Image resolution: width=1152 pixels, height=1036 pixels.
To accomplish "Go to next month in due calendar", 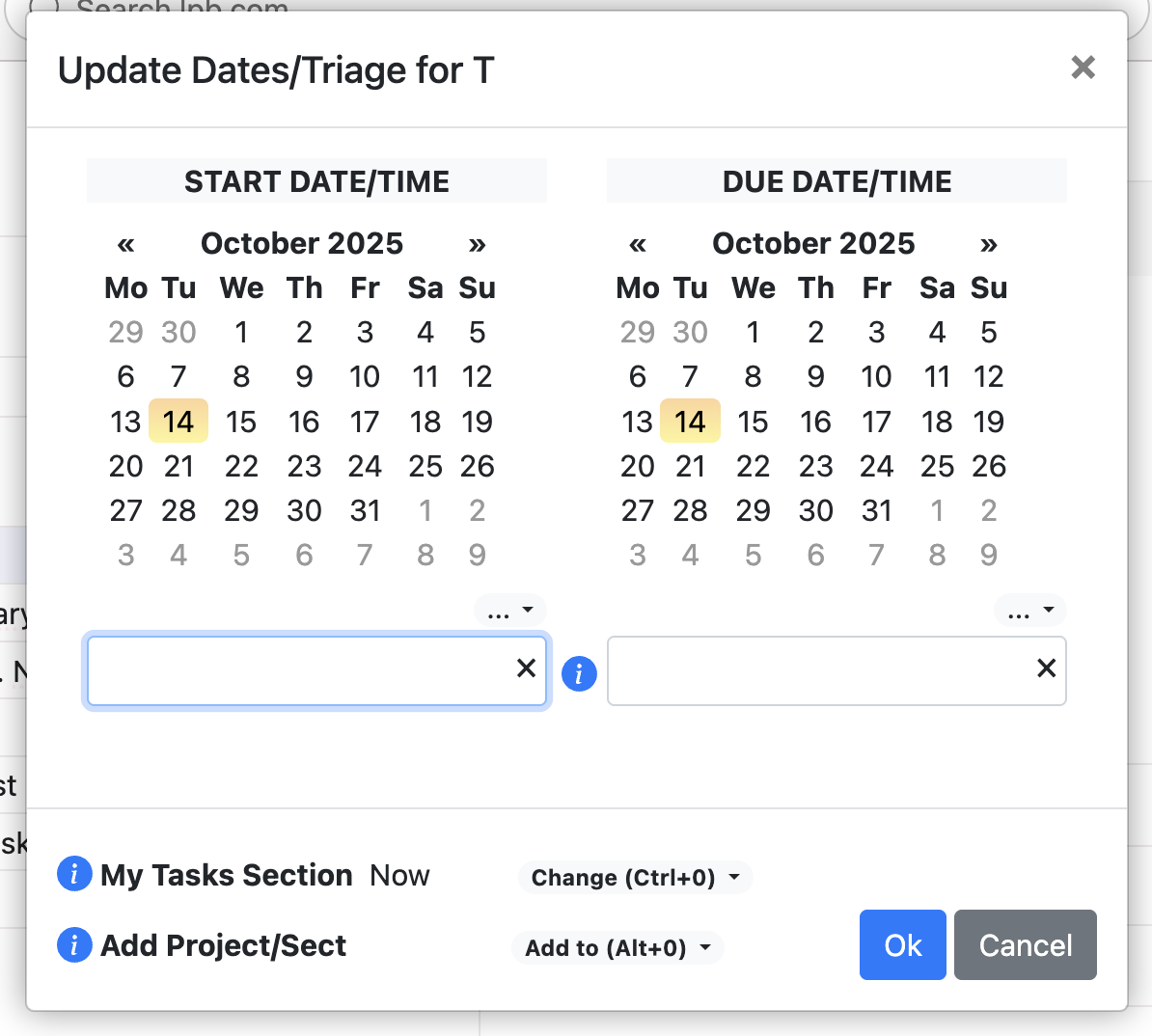I will click(988, 244).
